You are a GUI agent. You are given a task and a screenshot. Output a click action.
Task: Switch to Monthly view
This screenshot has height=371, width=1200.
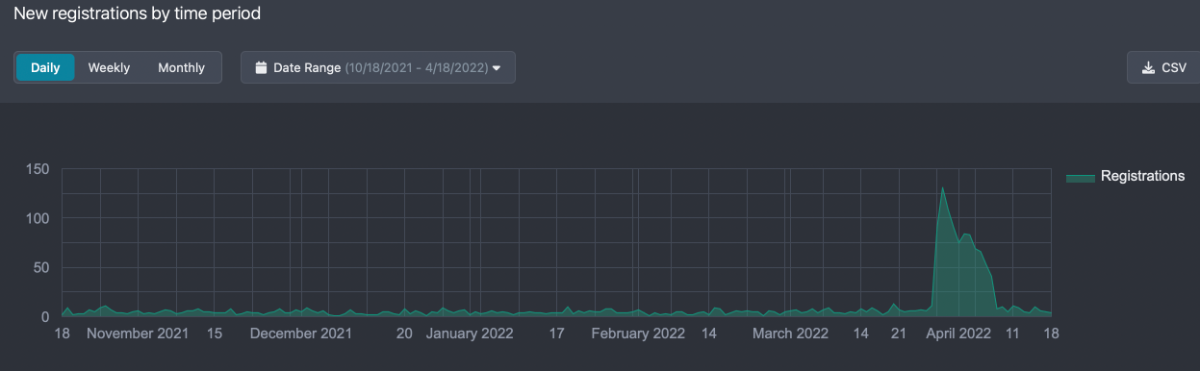coord(181,68)
